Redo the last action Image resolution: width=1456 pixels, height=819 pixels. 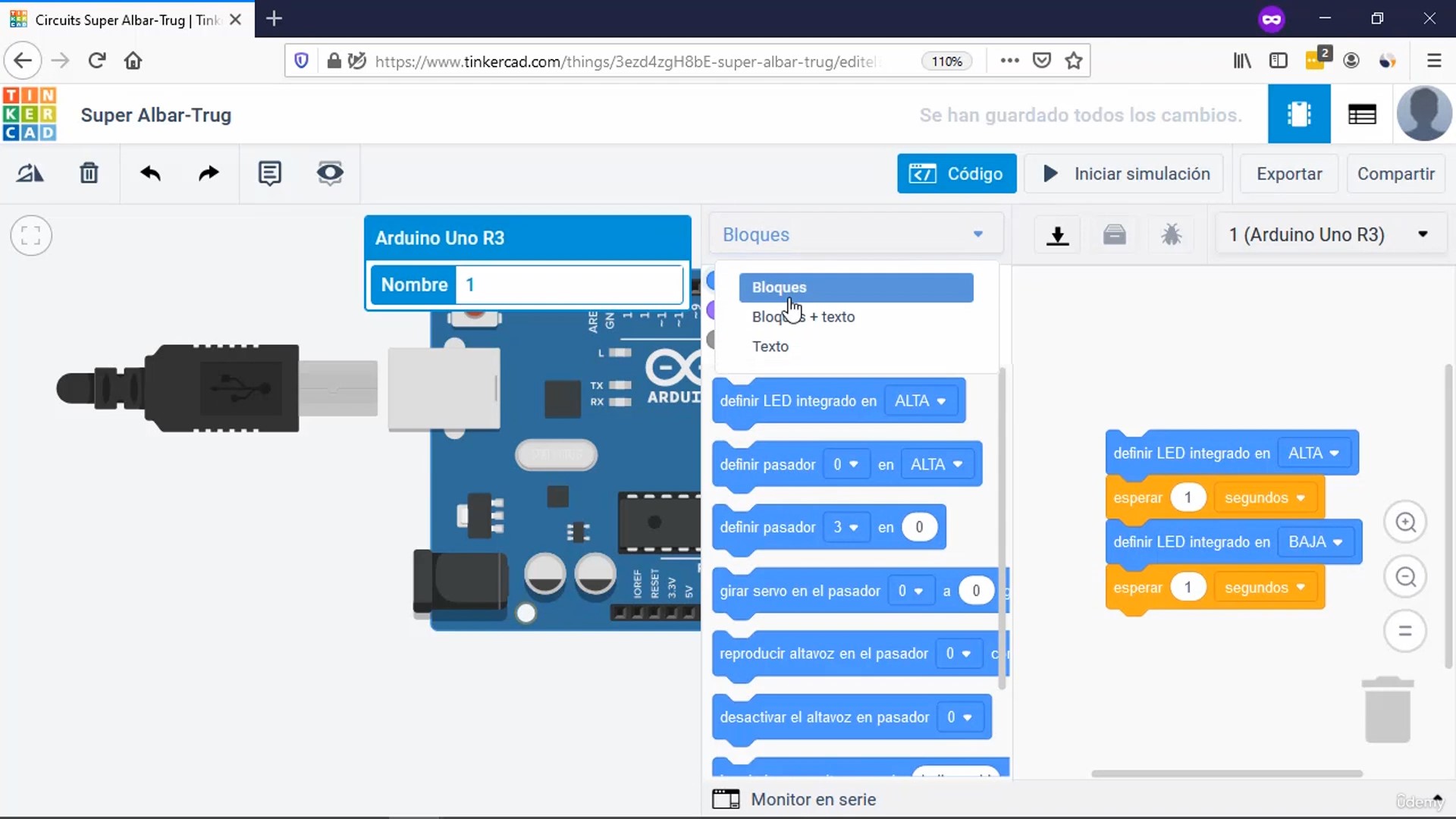coord(209,174)
